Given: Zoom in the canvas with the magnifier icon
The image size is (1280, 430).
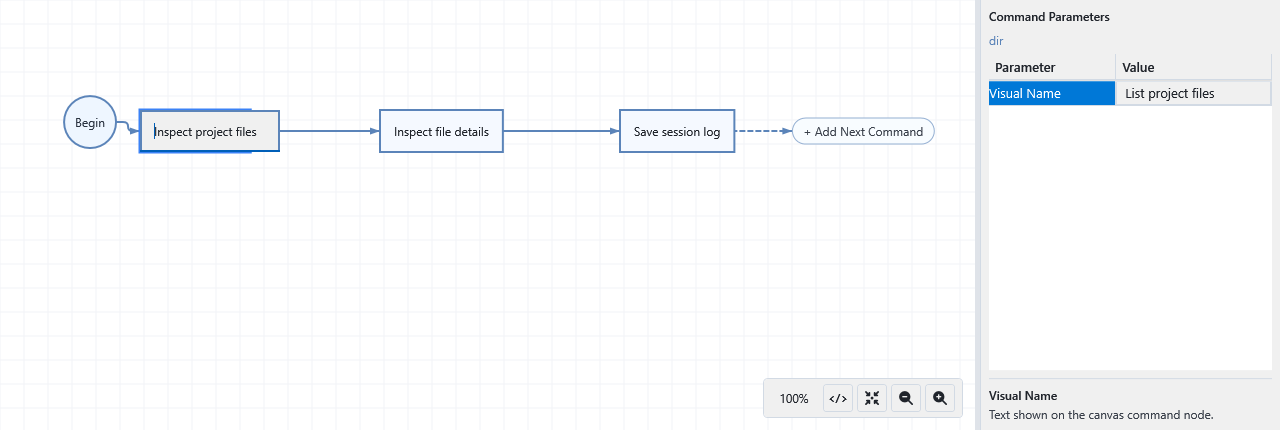Looking at the screenshot, I should tap(940, 398).
